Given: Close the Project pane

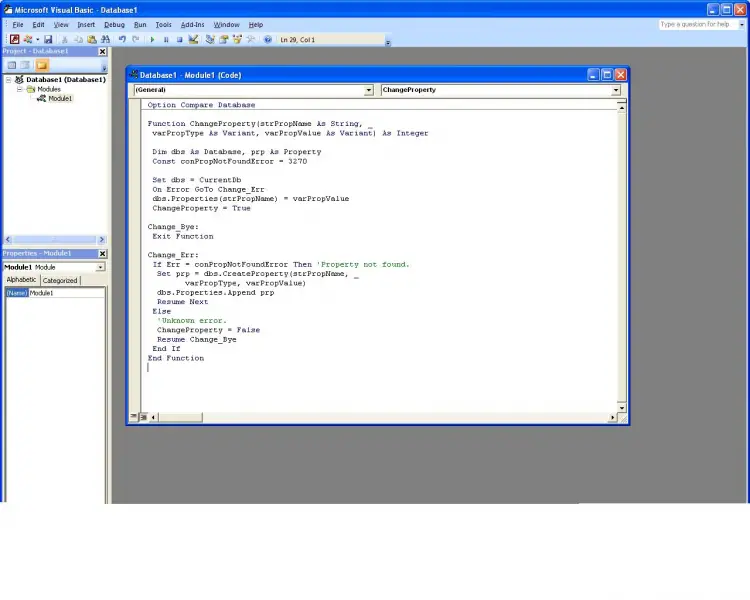Looking at the screenshot, I should pos(102,51).
